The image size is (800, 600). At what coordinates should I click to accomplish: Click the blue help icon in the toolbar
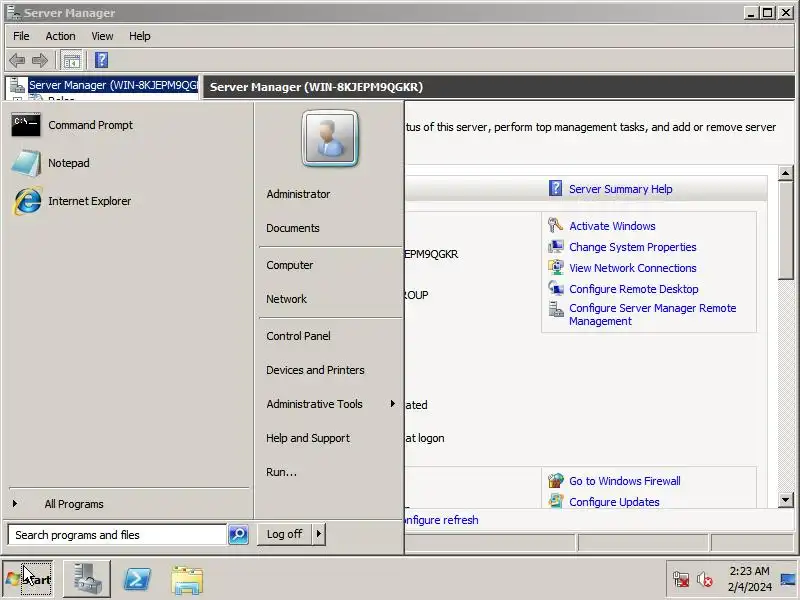click(101, 60)
